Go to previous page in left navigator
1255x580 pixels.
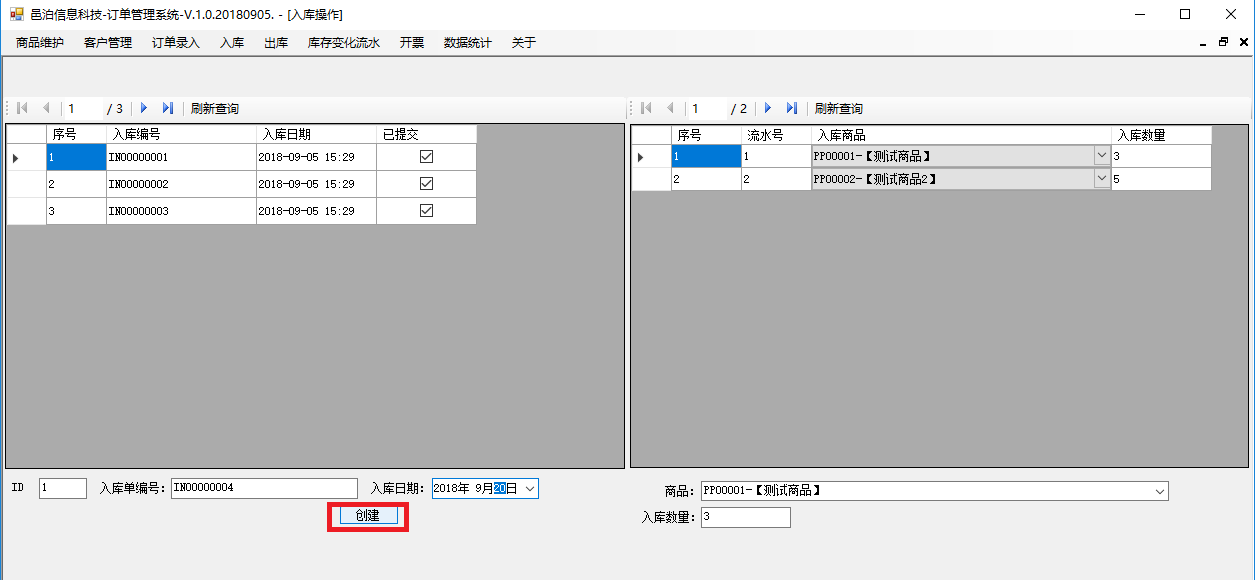pyautogui.click(x=45, y=108)
